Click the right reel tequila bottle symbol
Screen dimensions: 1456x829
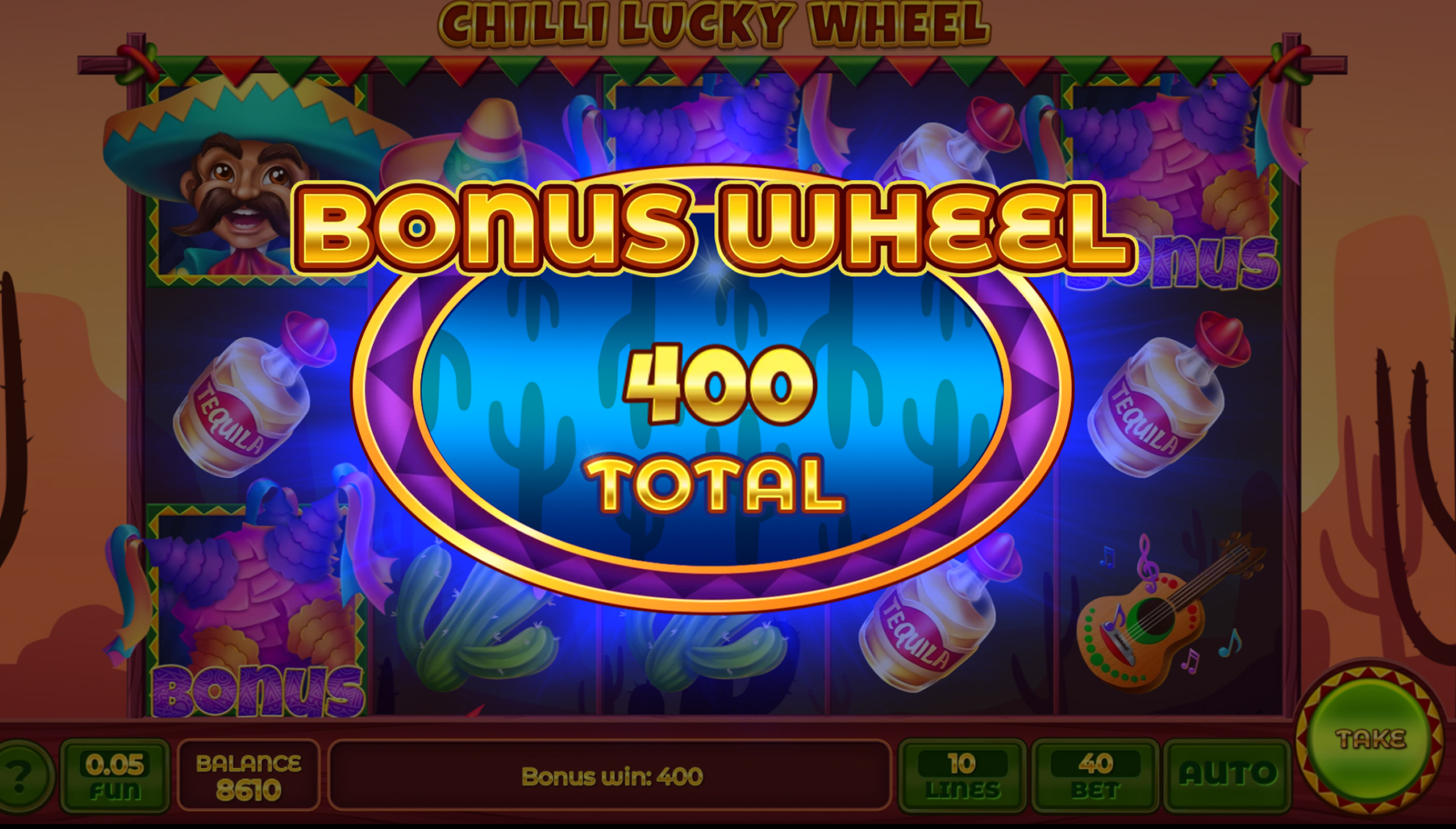pyautogui.click(x=1169, y=397)
